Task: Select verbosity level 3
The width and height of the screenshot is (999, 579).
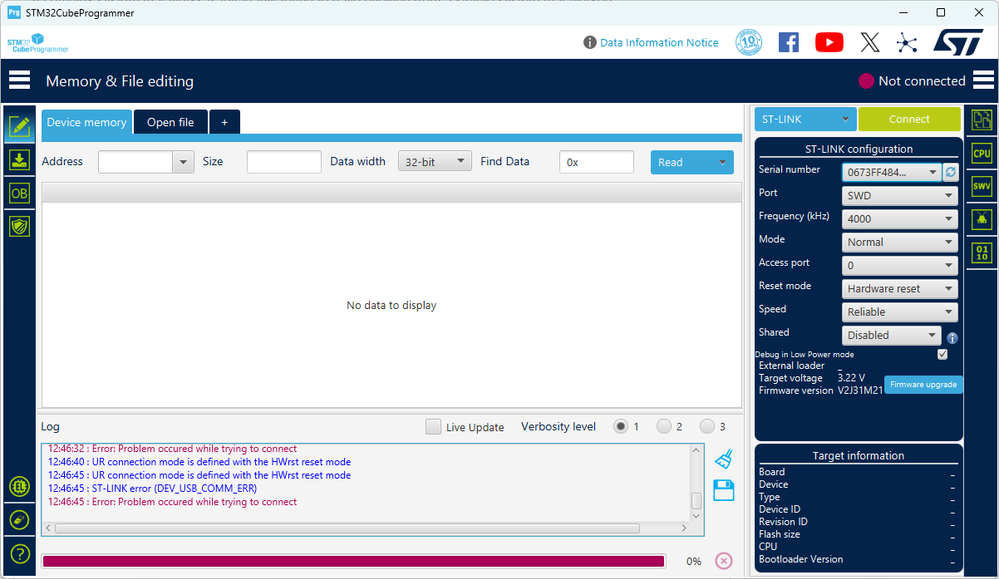Action: 707,427
